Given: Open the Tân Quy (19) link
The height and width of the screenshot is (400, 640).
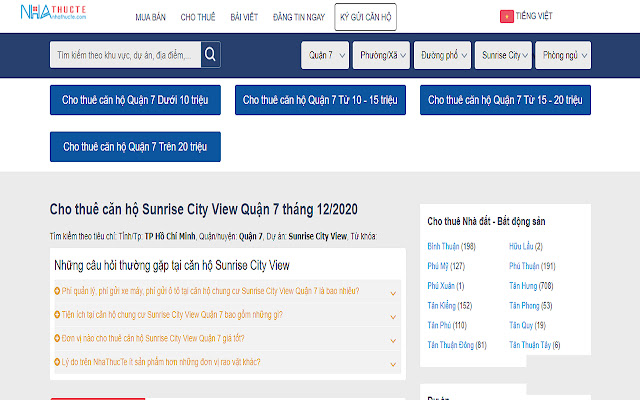Looking at the screenshot, I should pyautogui.click(x=527, y=325).
